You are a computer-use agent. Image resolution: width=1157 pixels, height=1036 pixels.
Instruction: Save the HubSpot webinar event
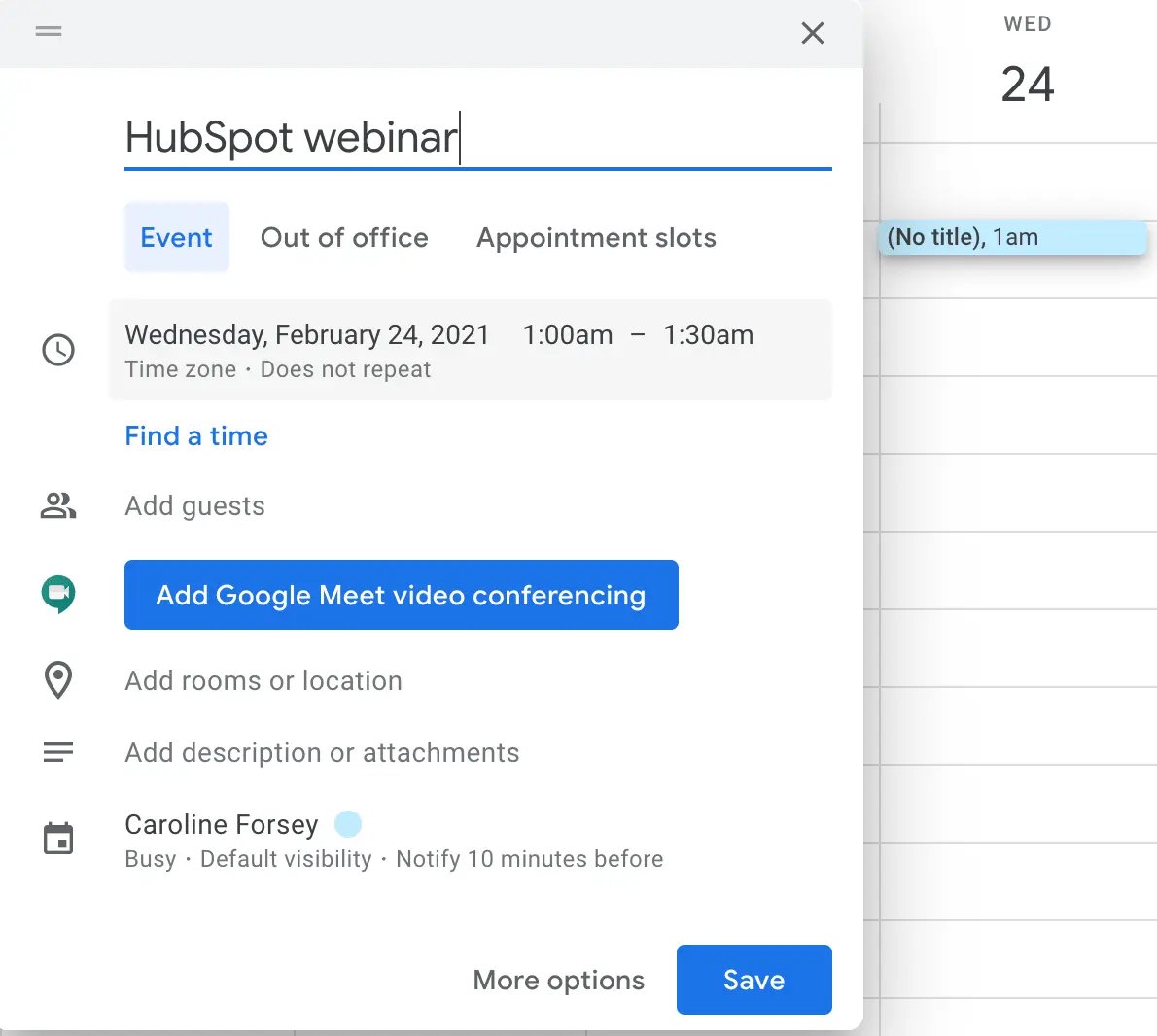point(754,980)
